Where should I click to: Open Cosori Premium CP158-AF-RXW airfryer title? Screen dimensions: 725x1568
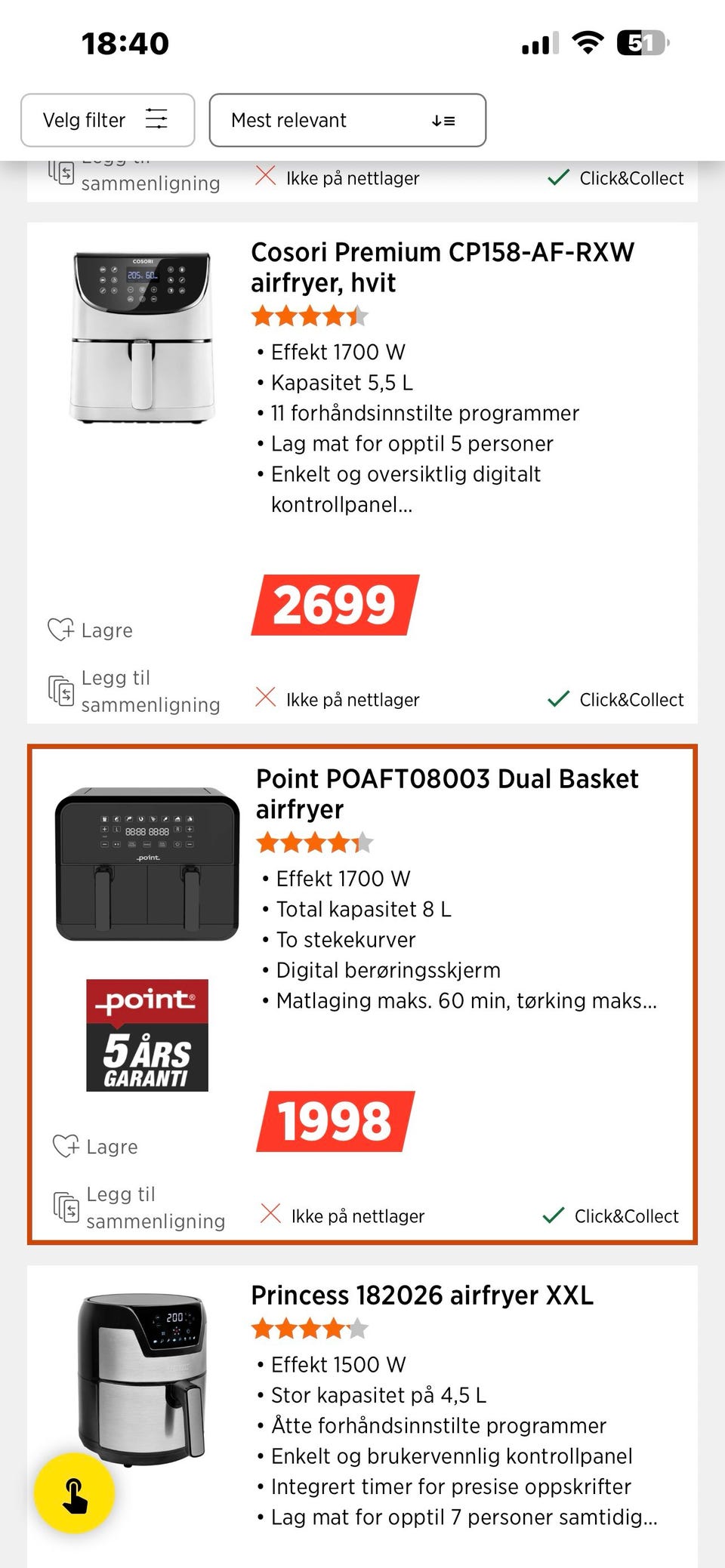pyautogui.click(x=443, y=267)
